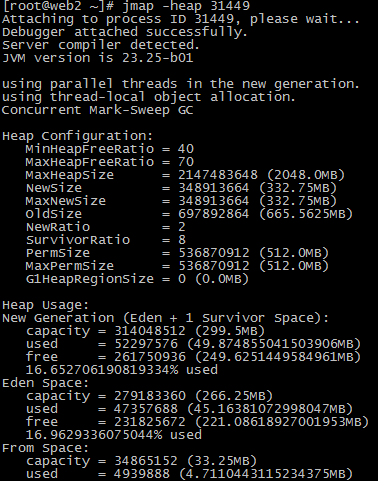Click the NewSize row label
This screenshot has width=378, height=481.
click(54, 188)
